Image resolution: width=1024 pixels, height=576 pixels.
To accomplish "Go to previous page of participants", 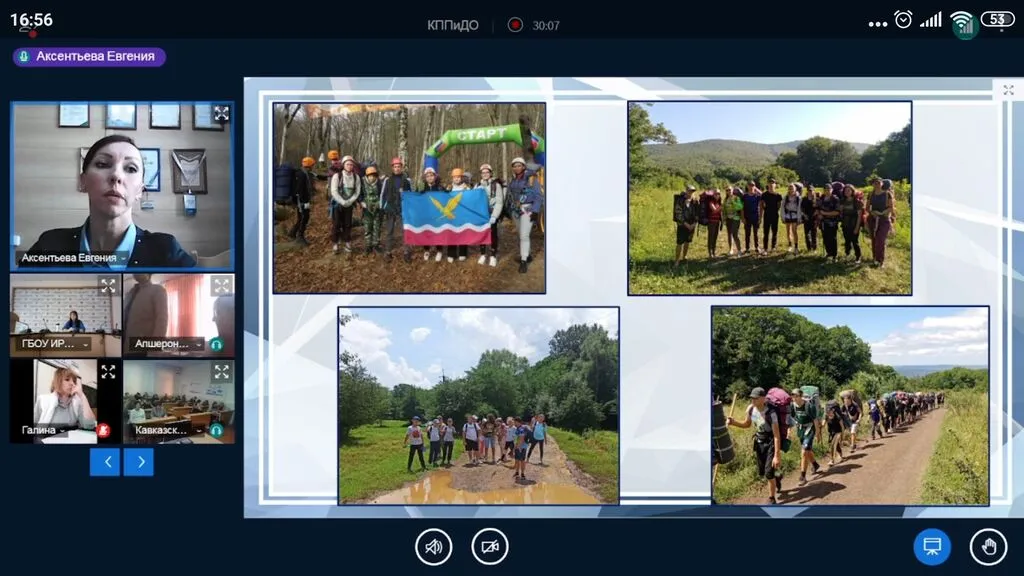I will (x=105, y=461).
